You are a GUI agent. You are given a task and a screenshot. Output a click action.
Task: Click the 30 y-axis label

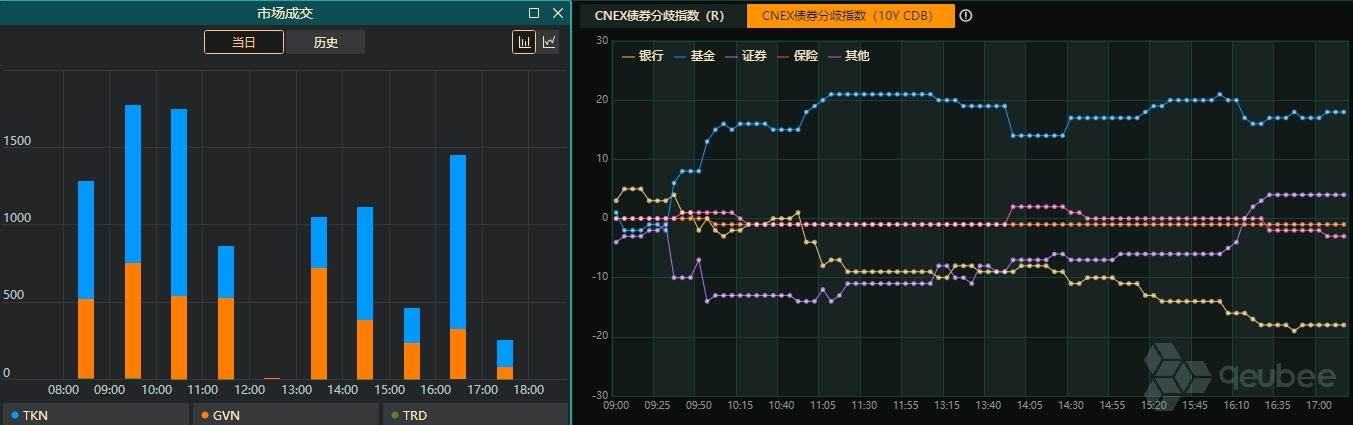pos(602,41)
